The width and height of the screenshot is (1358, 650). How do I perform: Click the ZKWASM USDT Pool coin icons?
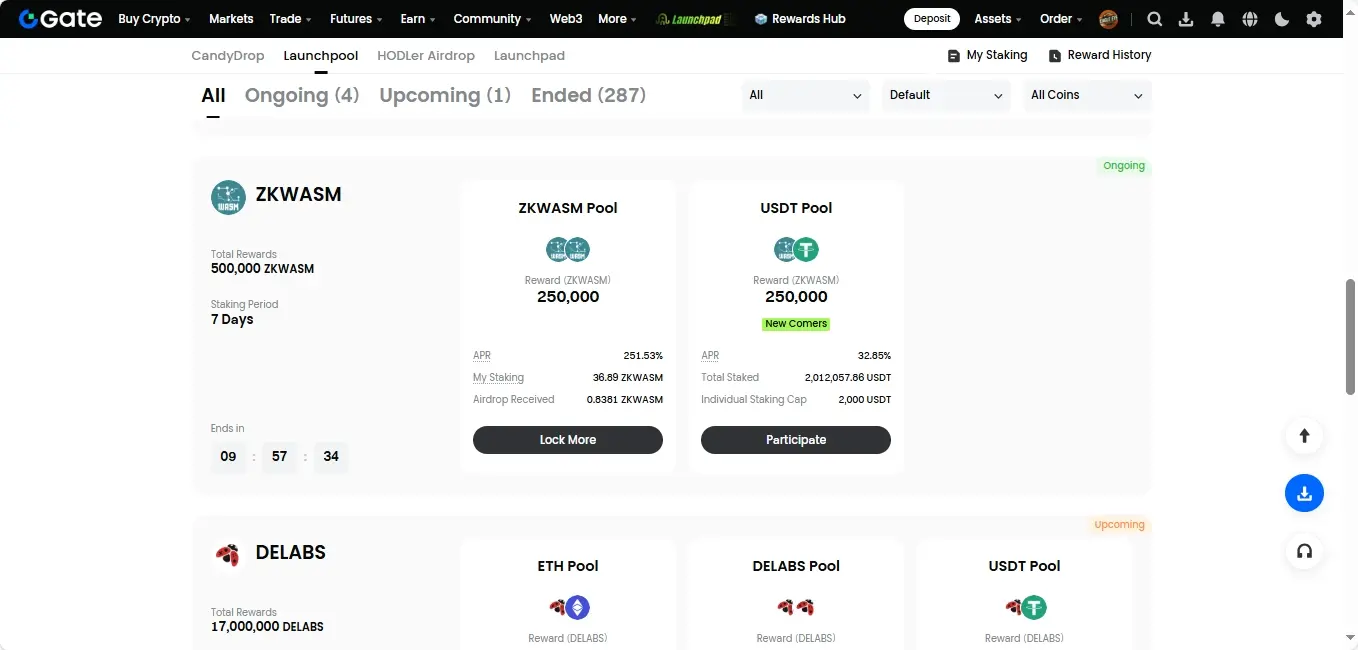coord(796,249)
